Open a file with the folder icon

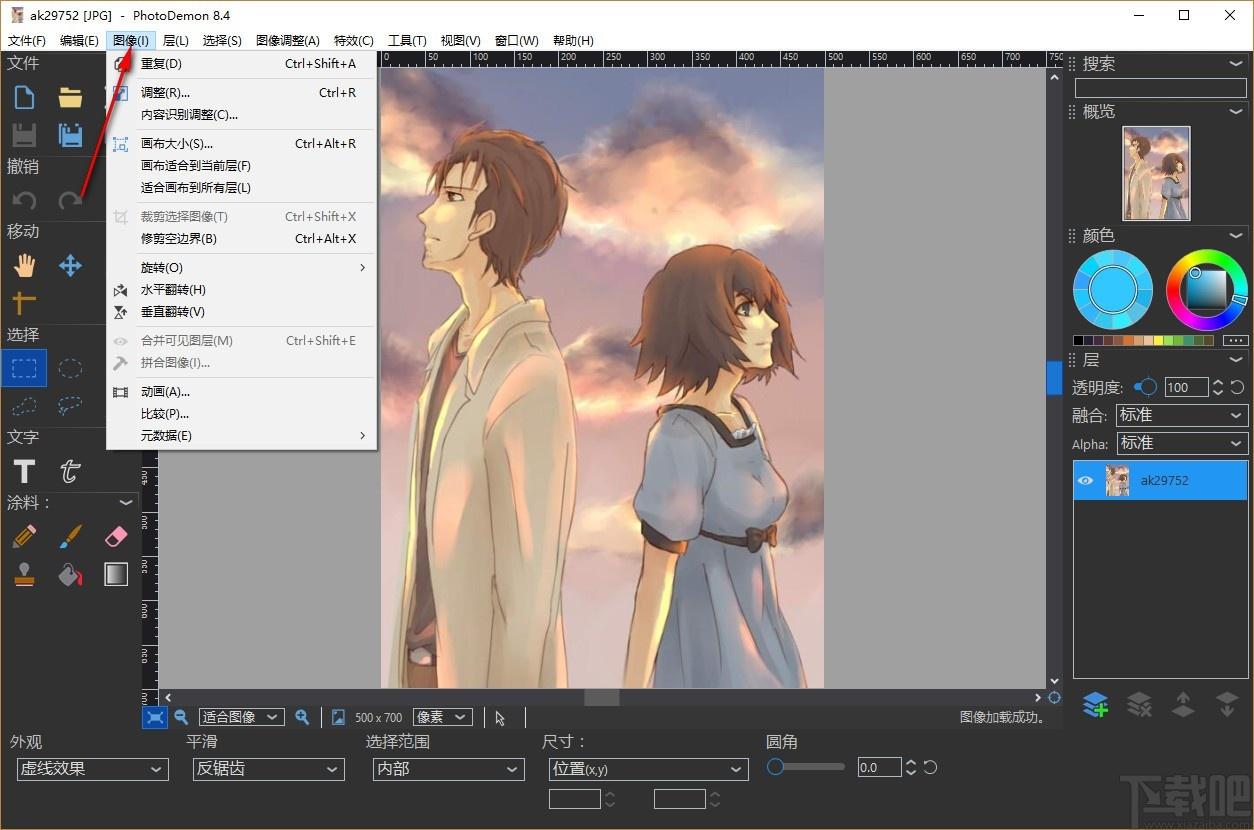70,97
